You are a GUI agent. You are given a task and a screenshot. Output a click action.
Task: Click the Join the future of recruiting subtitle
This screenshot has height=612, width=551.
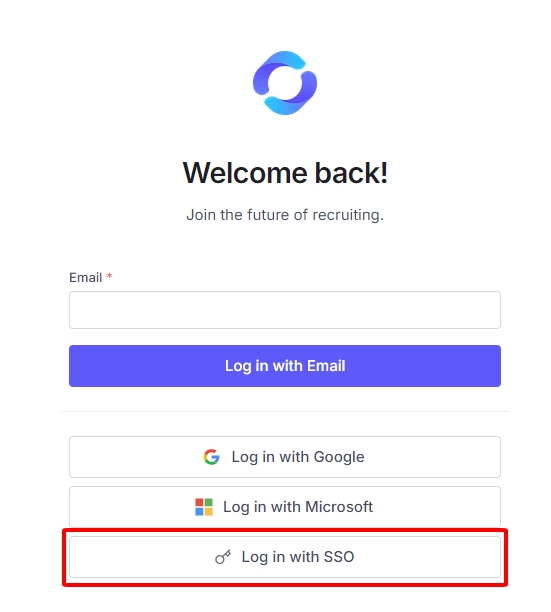[285, 215]
